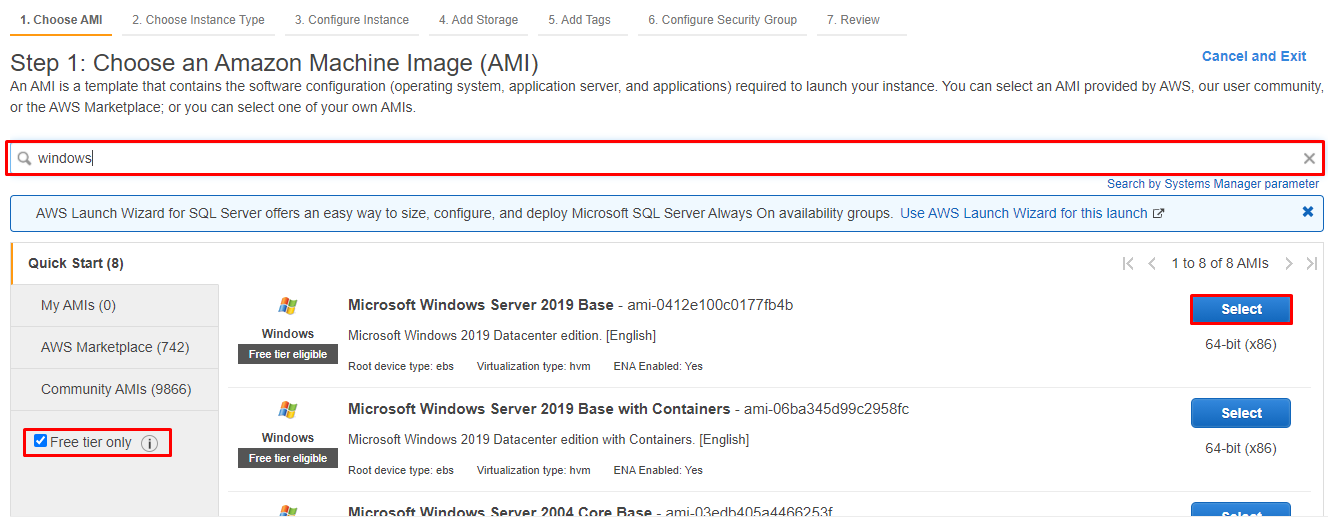1328x519 pixels.
Task: Click Free tier eligible badge of Containers AMI
Action: click(x=288, y=458)
